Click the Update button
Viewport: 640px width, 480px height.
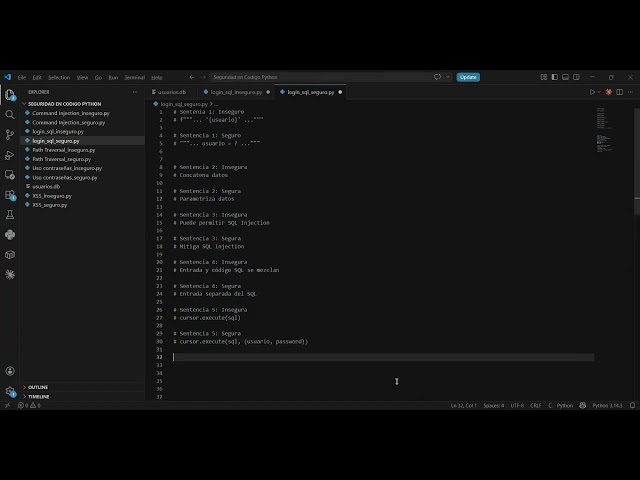(468, 77)
